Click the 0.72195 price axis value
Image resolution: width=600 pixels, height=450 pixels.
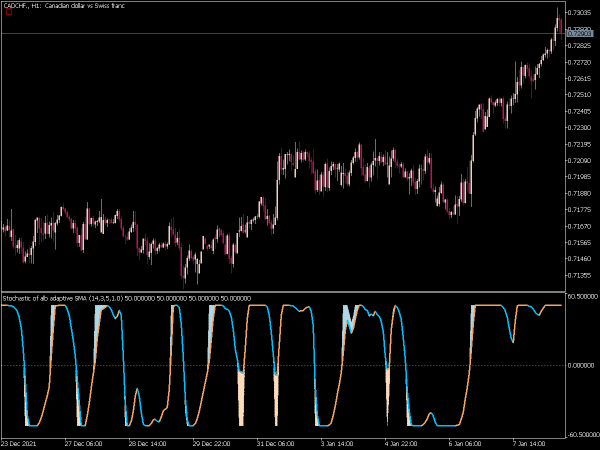579,145
